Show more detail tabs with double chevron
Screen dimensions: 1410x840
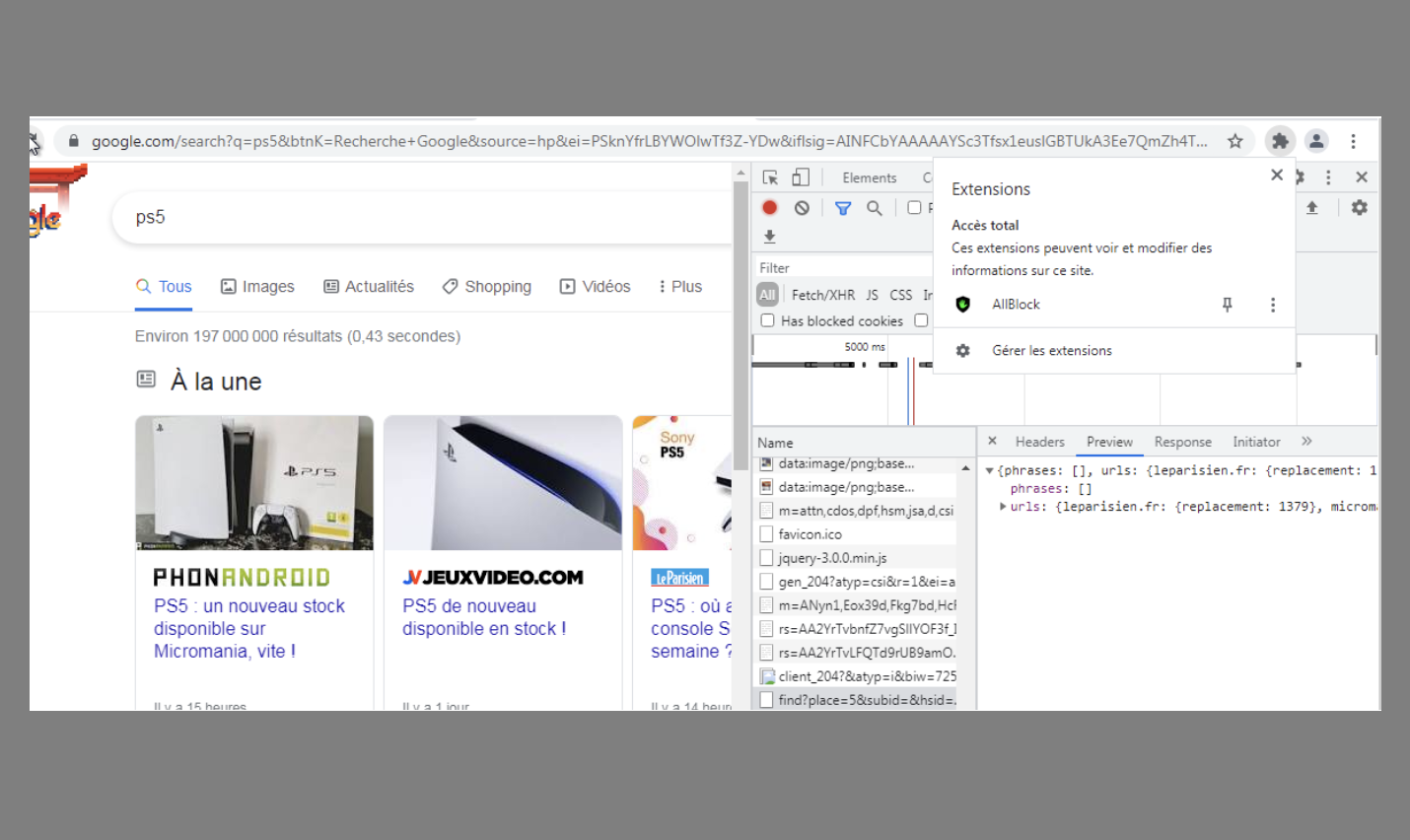pos(1306,442)
